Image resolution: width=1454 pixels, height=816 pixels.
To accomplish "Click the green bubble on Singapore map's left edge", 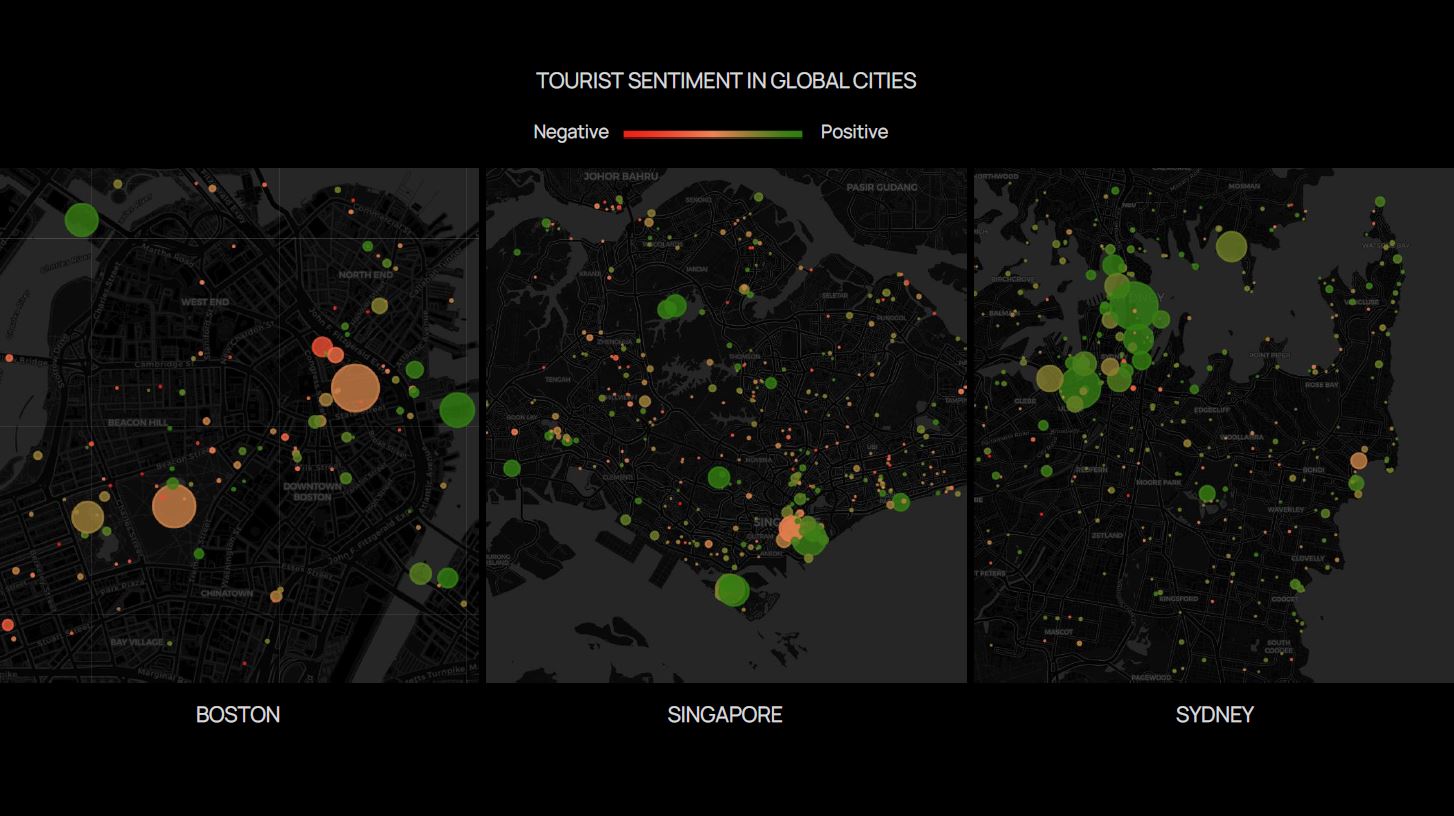I will [x=512, y=468].
